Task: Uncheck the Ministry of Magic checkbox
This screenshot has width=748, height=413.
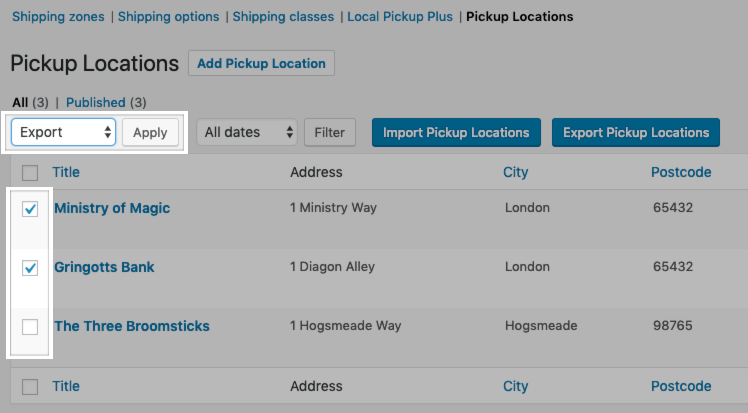Action: [30, 209]
